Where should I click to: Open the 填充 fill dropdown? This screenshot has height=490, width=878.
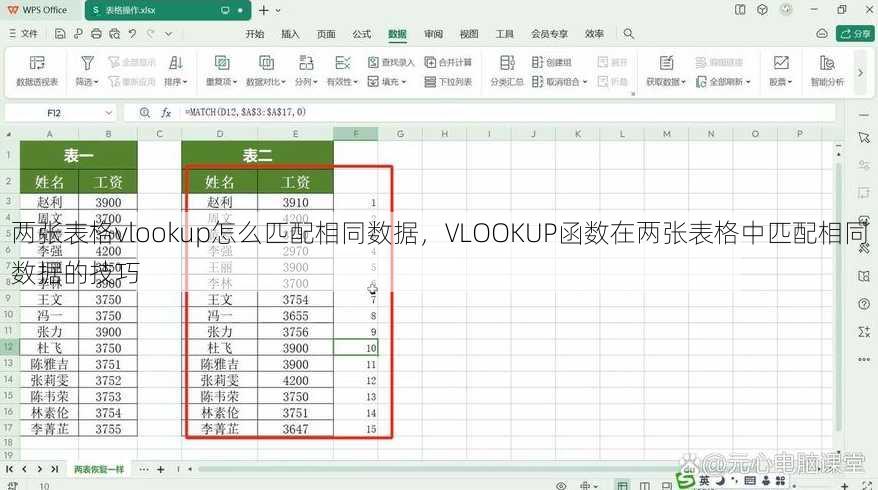point(387,82)
